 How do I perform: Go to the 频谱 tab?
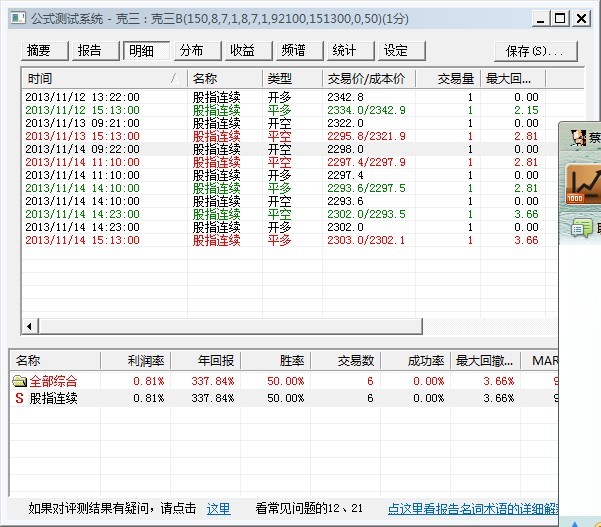click(x=293, y=51)
